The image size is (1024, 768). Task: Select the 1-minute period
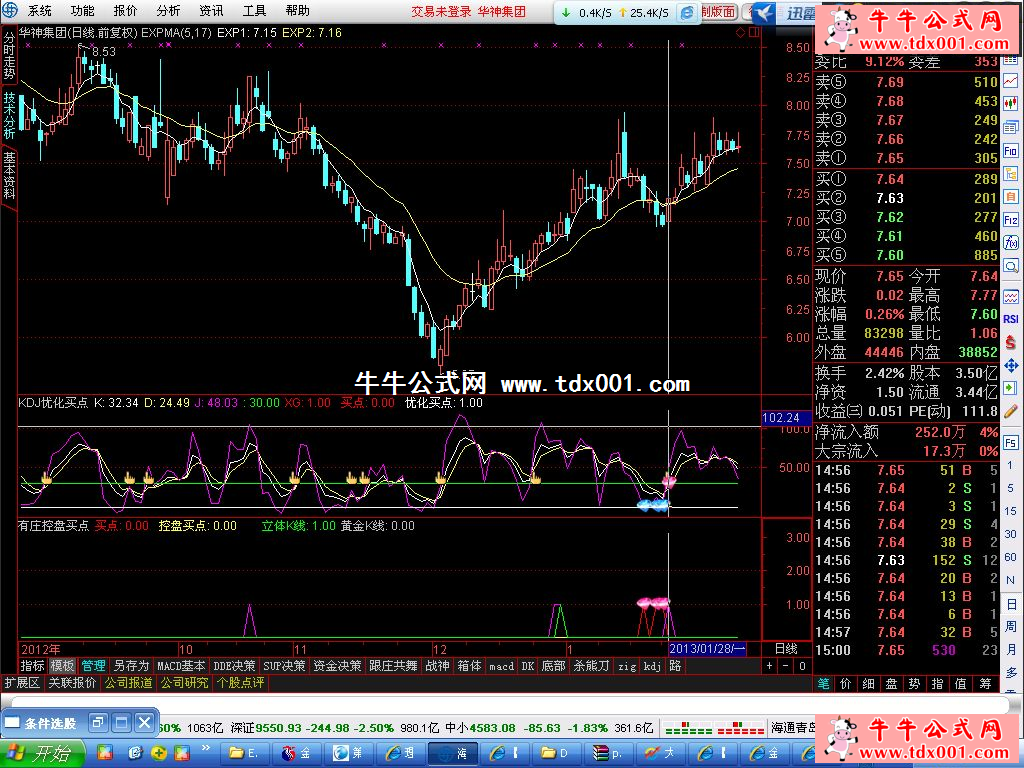tap(1010, 466)
